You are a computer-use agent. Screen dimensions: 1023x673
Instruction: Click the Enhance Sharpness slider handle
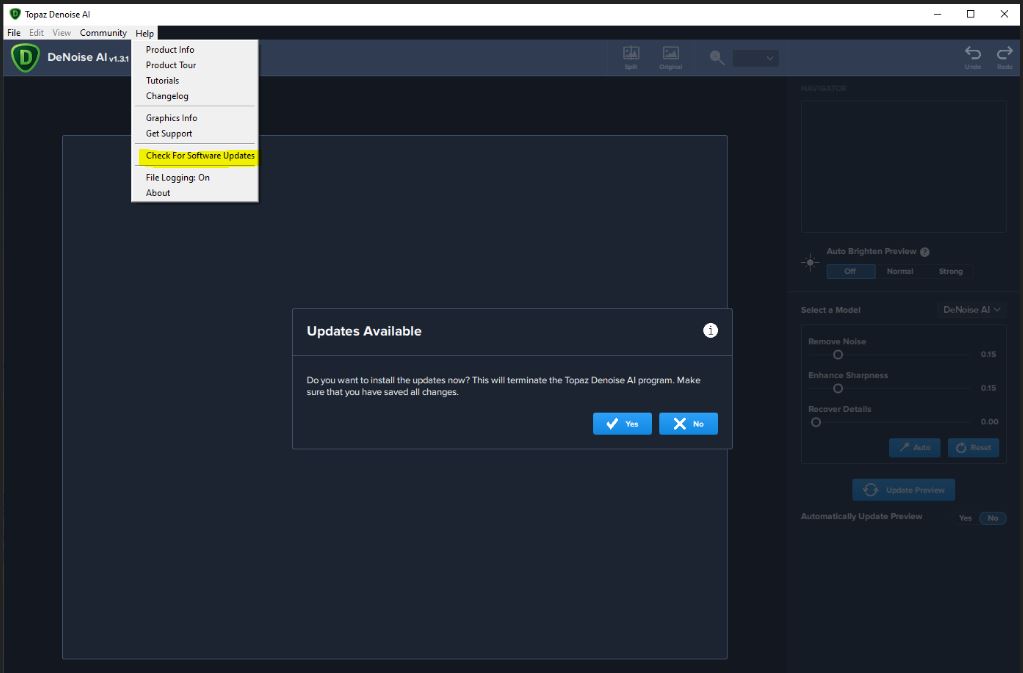(x=838, y=389)
